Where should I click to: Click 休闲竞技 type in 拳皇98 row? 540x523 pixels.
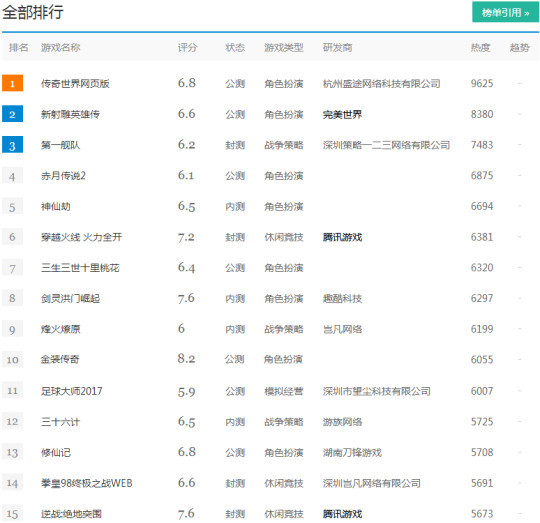(x=284, y=483)
